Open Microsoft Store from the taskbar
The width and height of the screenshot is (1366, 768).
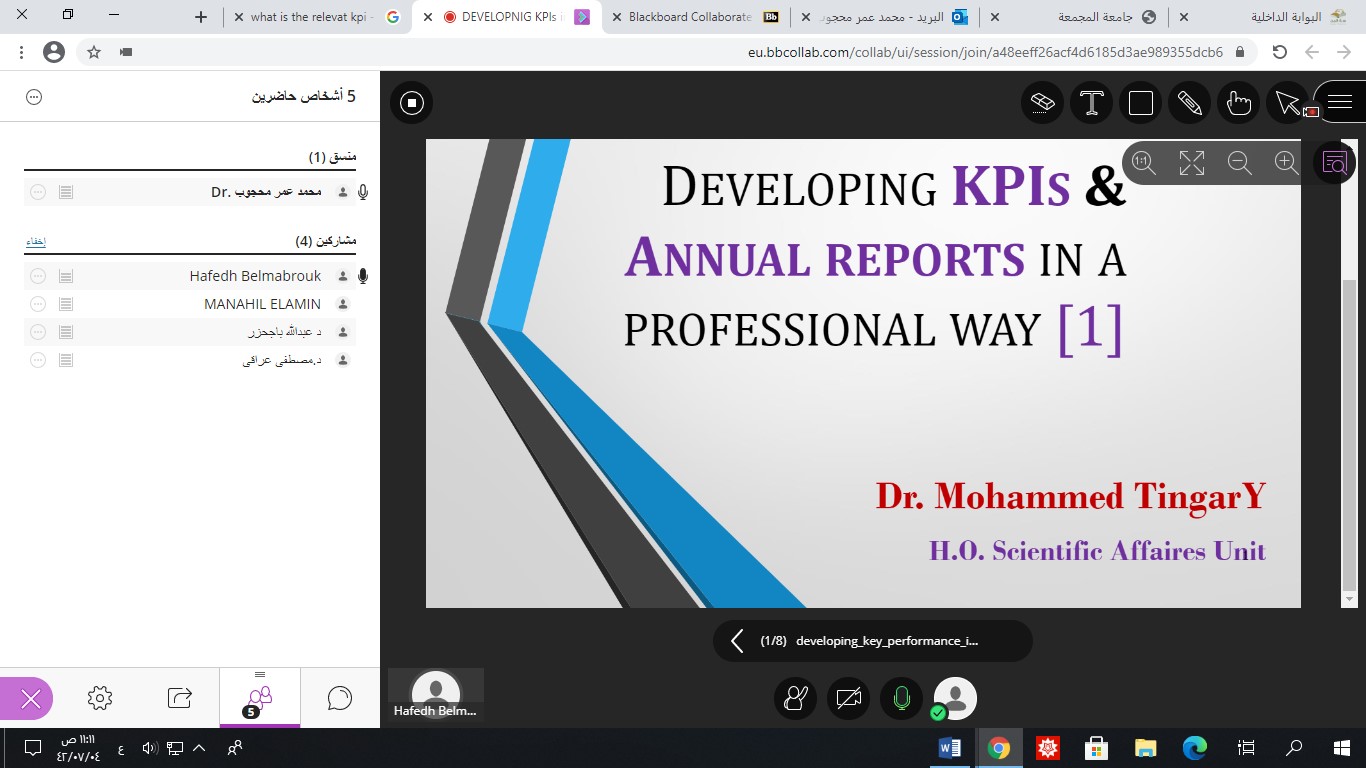coord(1097,748)
